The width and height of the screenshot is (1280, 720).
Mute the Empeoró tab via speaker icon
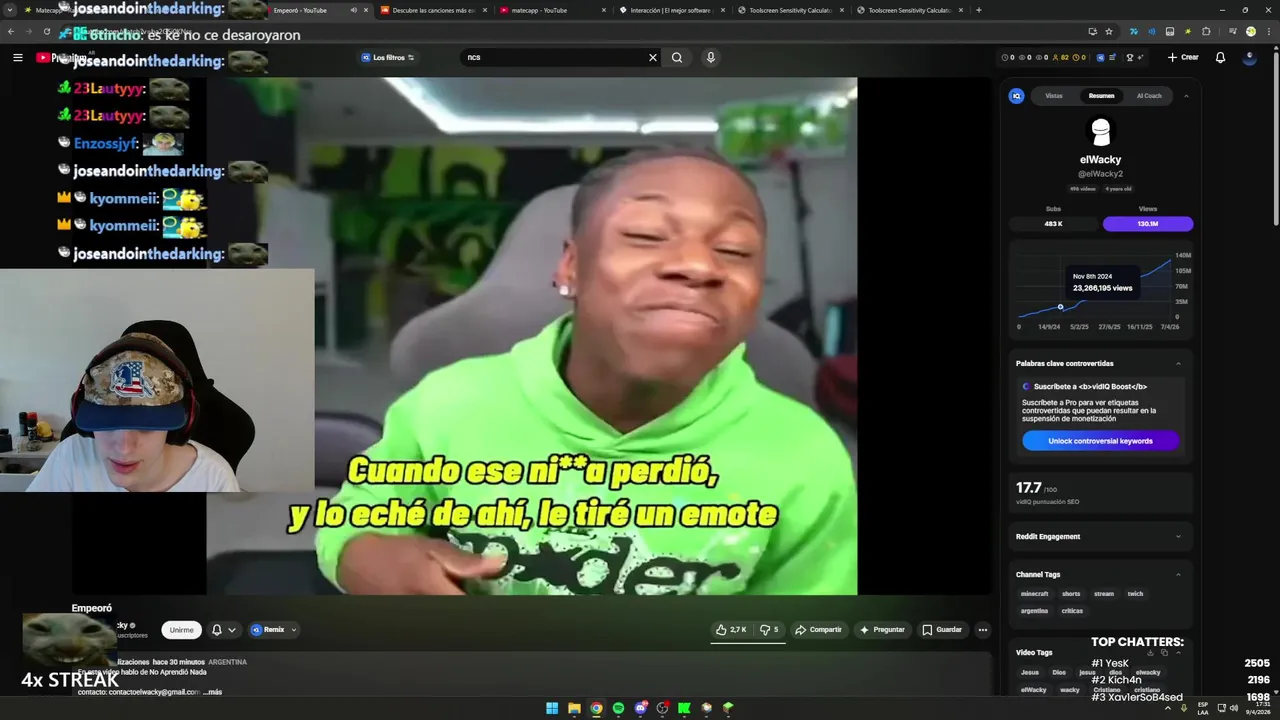tap(353, 10)
